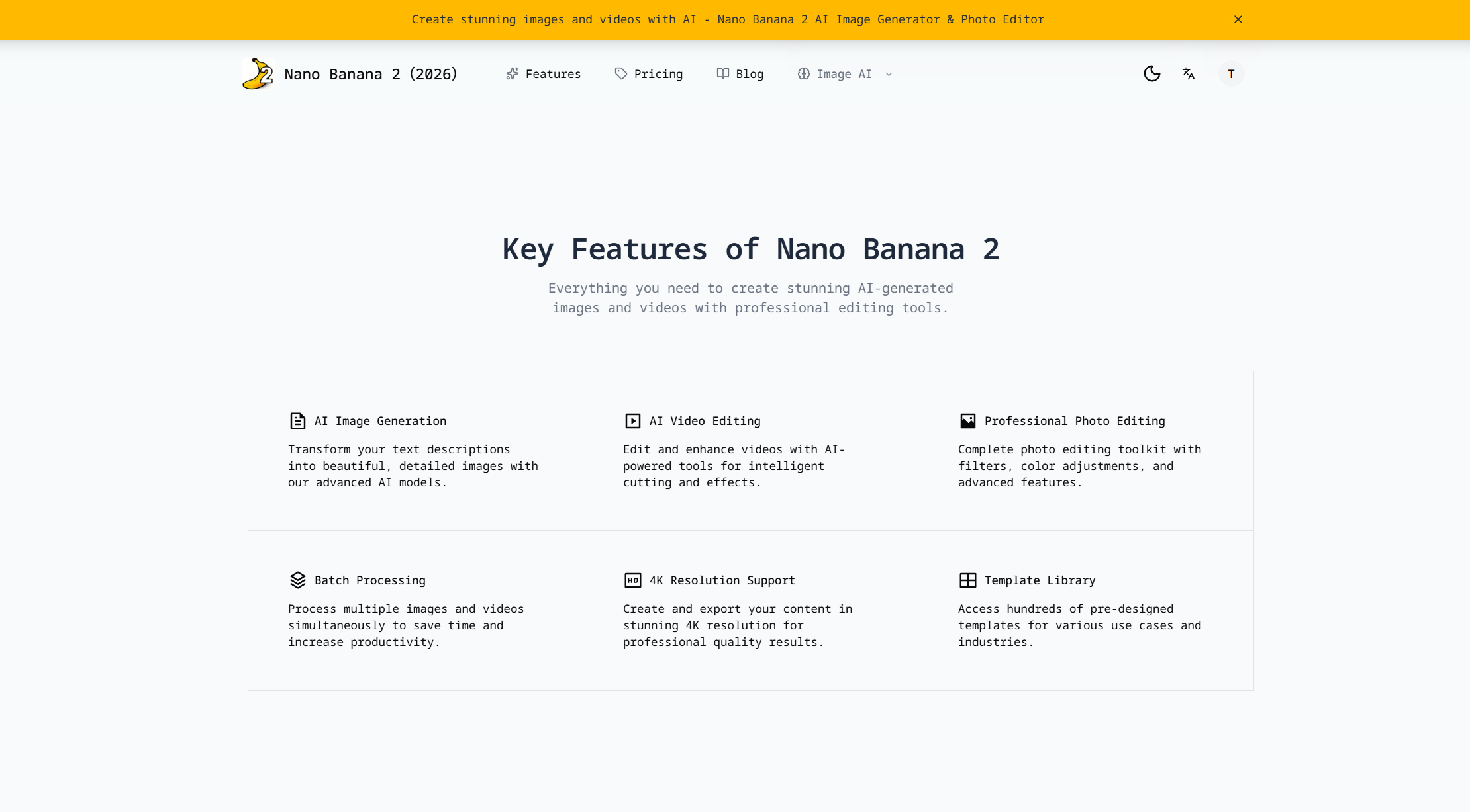Click the AI Image Generation document icon
Image resolution: width=1470 pixels, height=812 pixels.
click(x=297, y=421)
